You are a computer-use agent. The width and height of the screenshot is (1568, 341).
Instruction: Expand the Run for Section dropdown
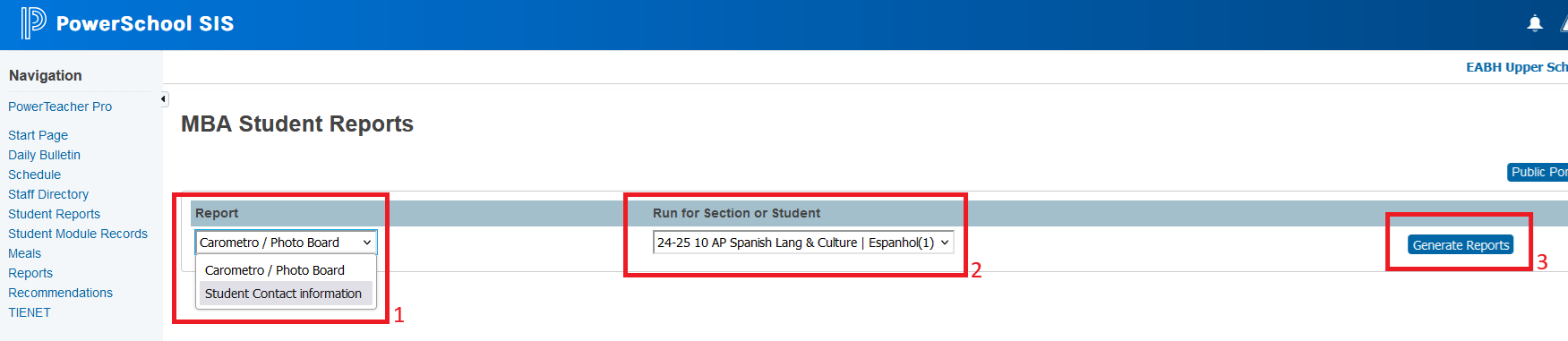click(803, 243)
